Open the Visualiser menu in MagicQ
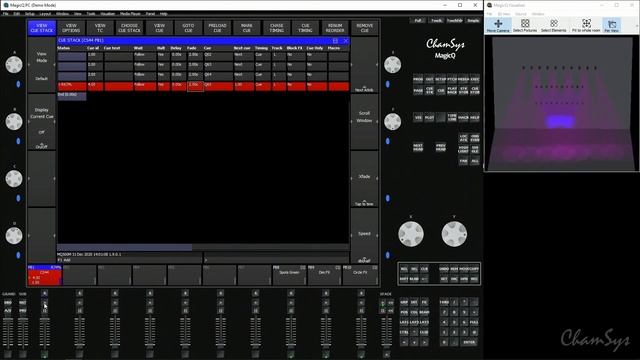This screenshot has height=360, width=640. click(x=107, y=14)
